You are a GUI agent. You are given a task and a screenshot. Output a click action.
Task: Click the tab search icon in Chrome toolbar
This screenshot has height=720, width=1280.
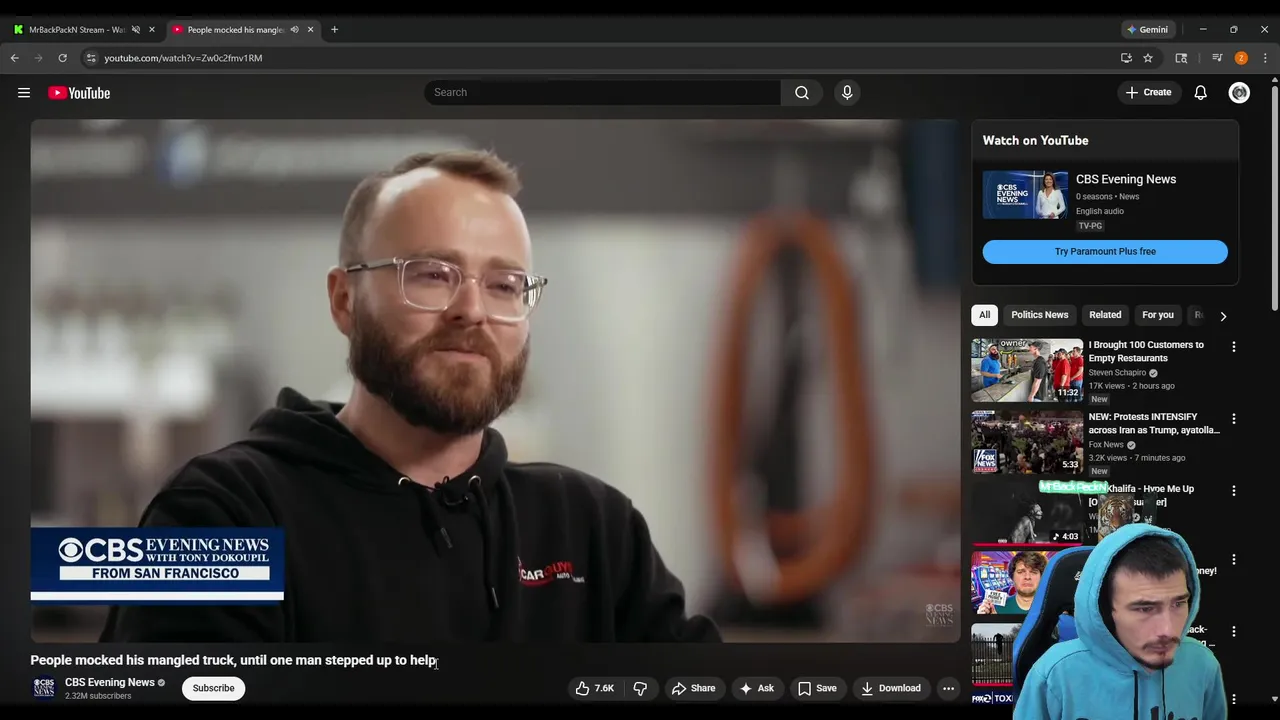click(x=1181, y=58)
